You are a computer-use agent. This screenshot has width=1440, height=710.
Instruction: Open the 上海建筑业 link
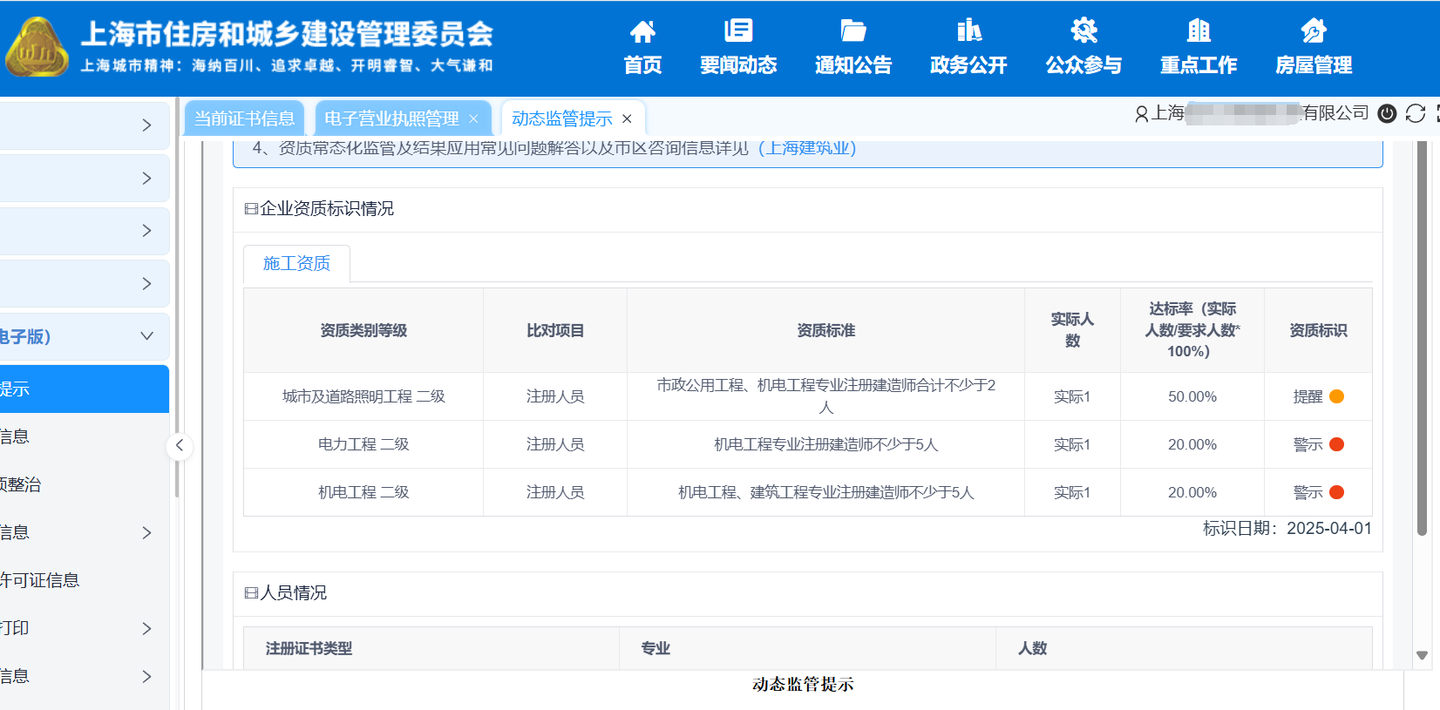[x=806, y=148]
